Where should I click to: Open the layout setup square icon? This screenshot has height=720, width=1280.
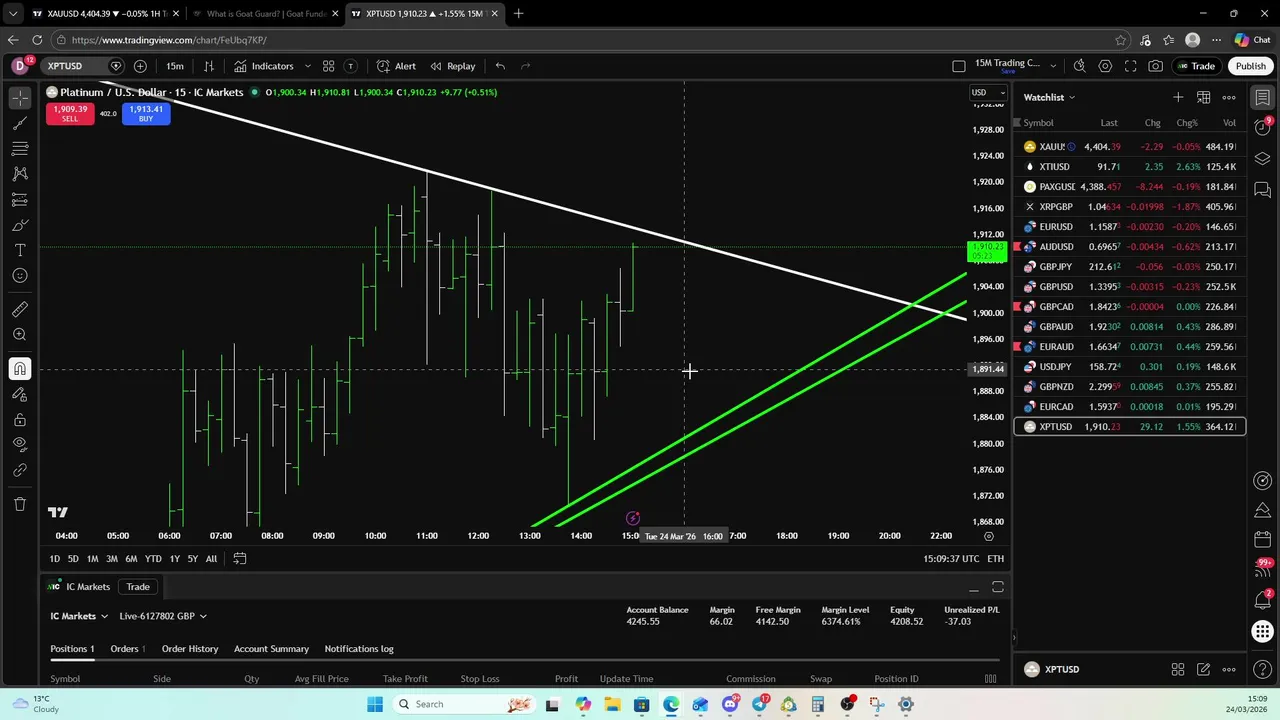coord(958,66)
